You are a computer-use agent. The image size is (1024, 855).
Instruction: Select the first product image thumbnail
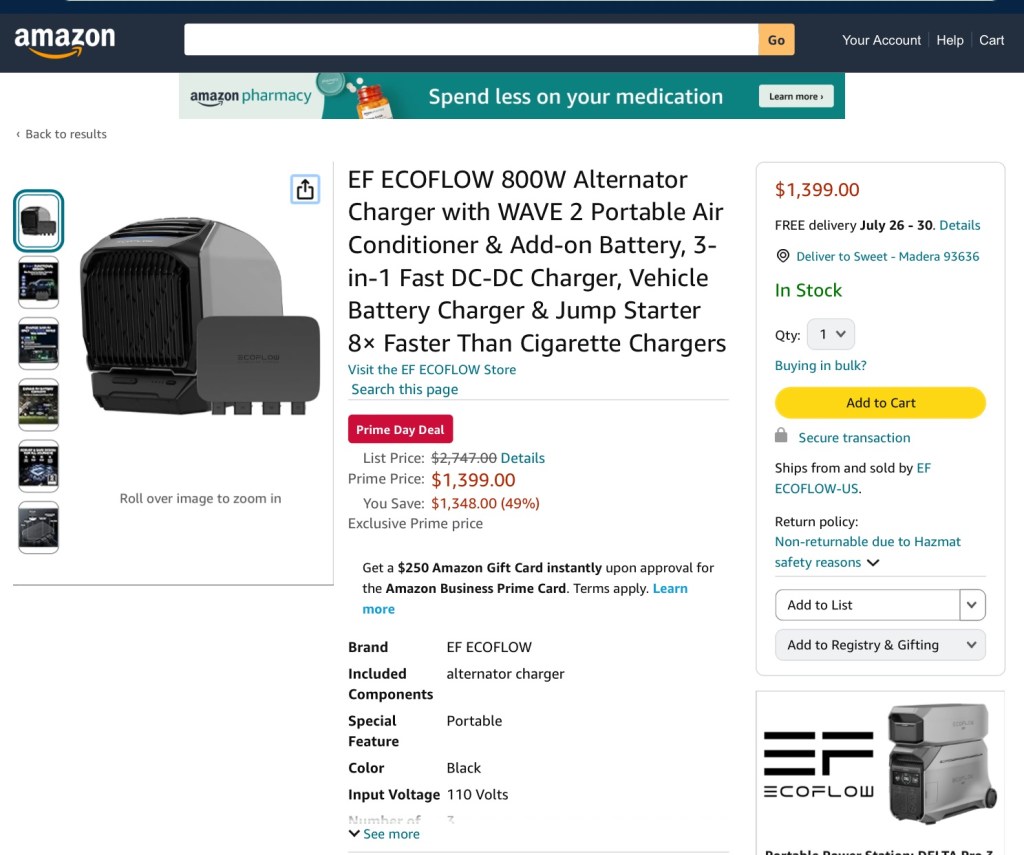pyautogui.click(x=39, y=220)
